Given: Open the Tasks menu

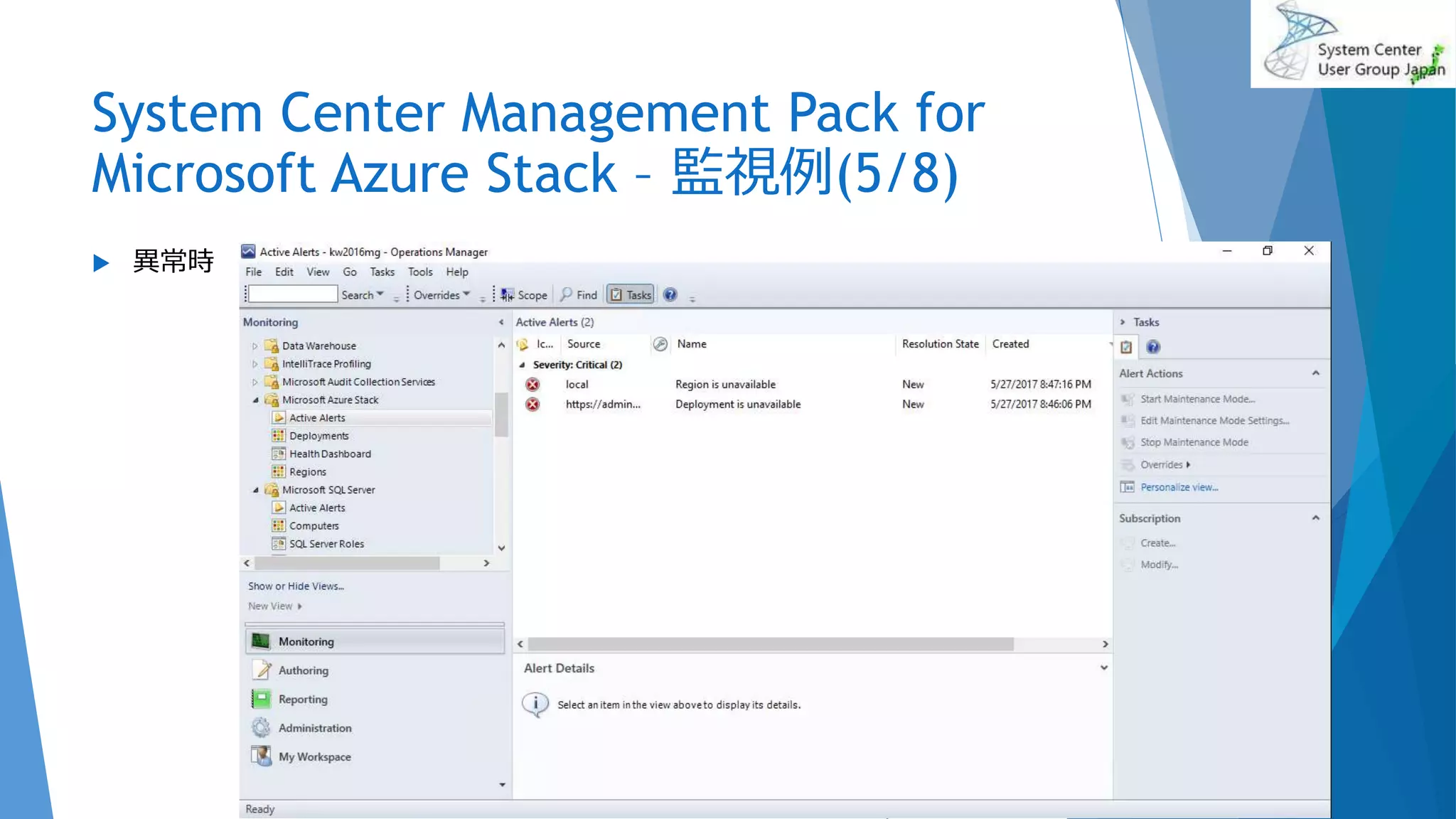Looking at the screenshot, I should 382,272.
